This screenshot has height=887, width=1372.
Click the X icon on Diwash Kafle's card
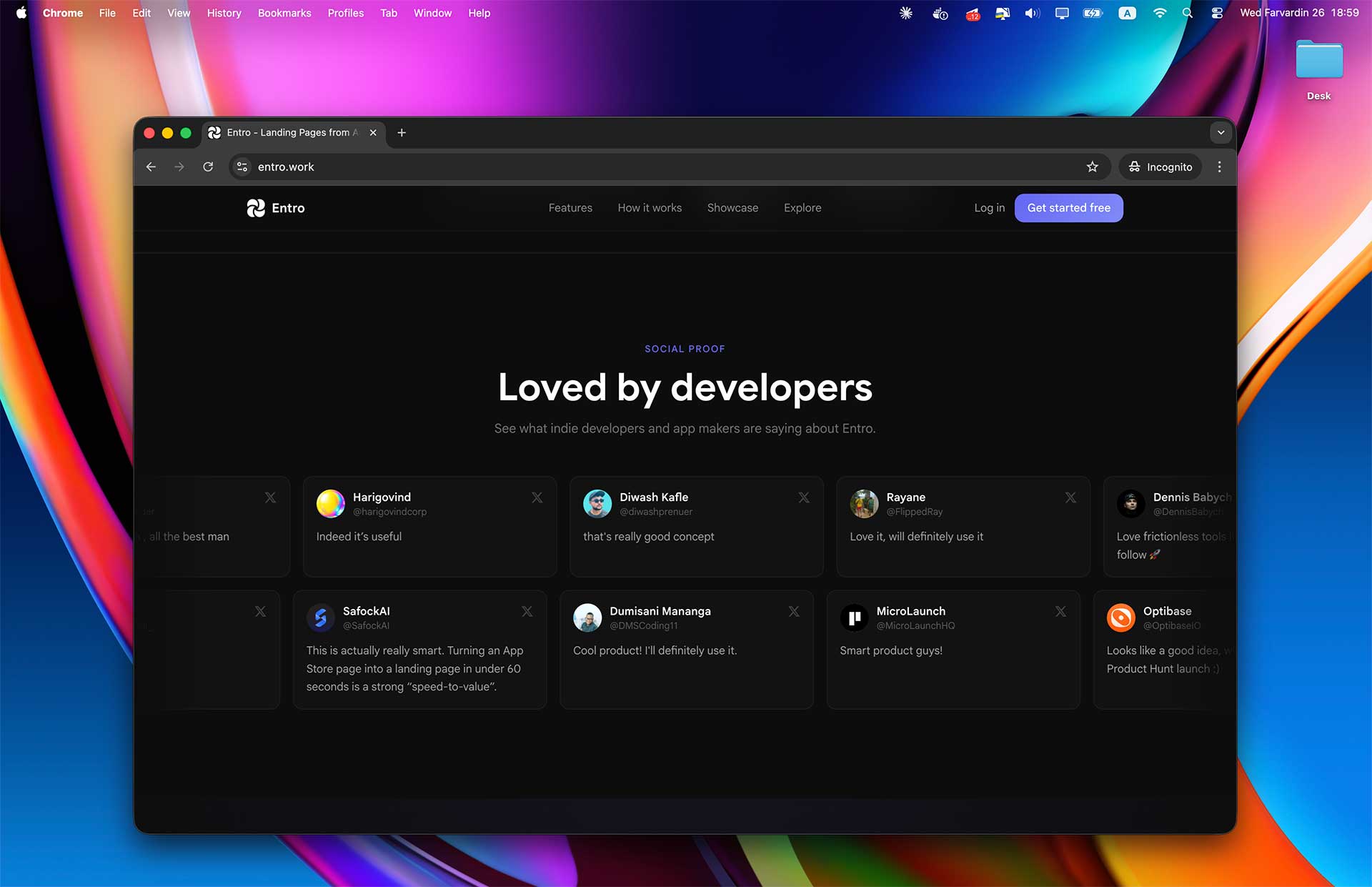(804, 497)
